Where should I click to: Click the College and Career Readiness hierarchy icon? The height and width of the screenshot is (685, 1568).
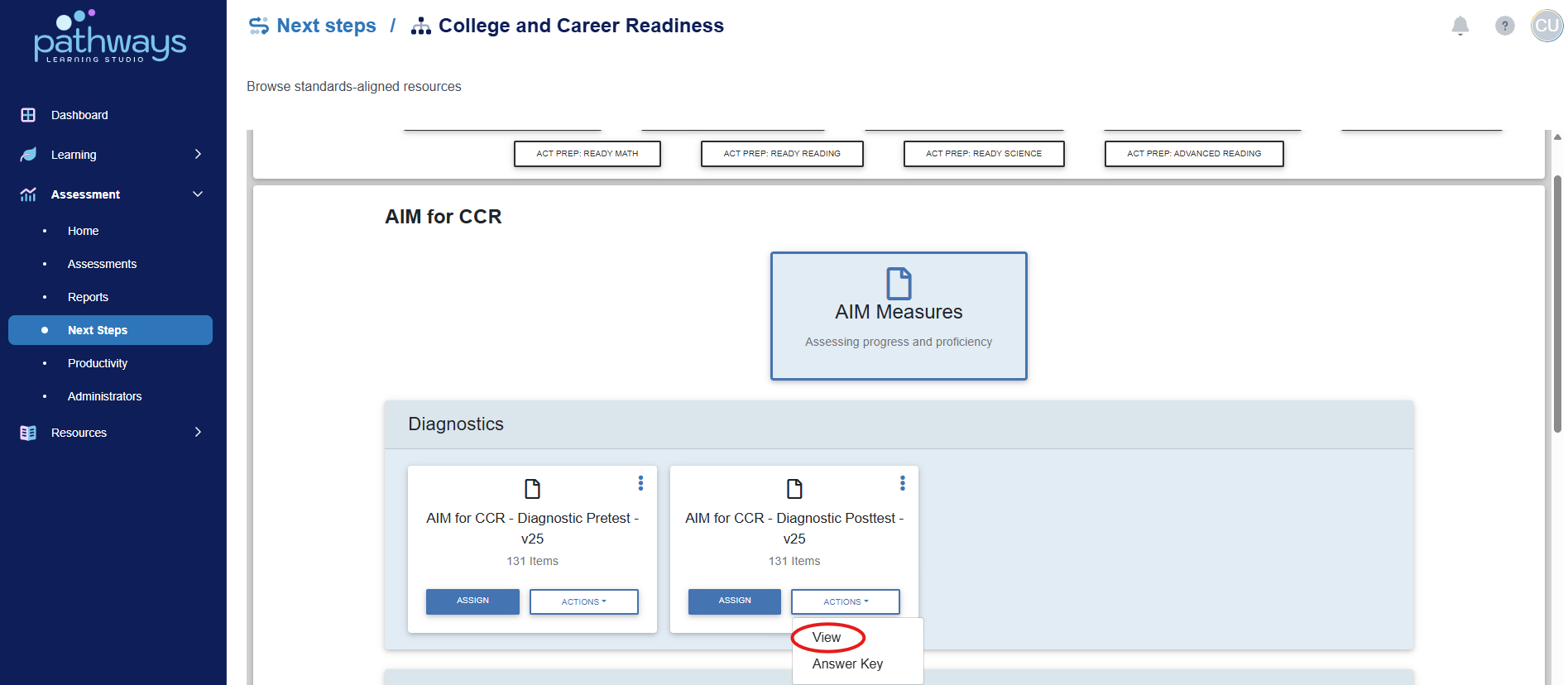(421, 26)
